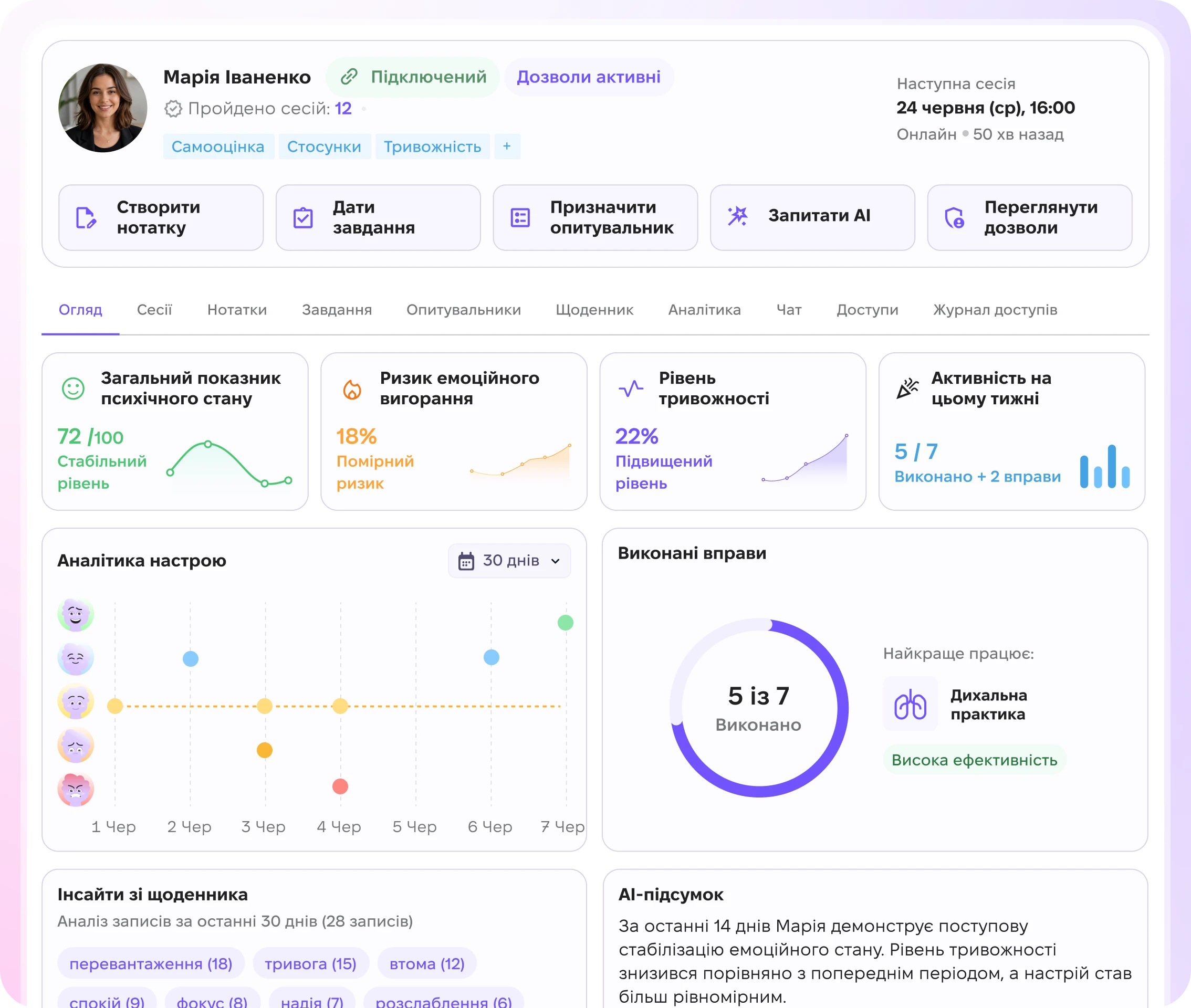Click the smiley icon on mental state card
Image resolution: width=1191 pixels, height=1008 pixels.
coord(73,388)
